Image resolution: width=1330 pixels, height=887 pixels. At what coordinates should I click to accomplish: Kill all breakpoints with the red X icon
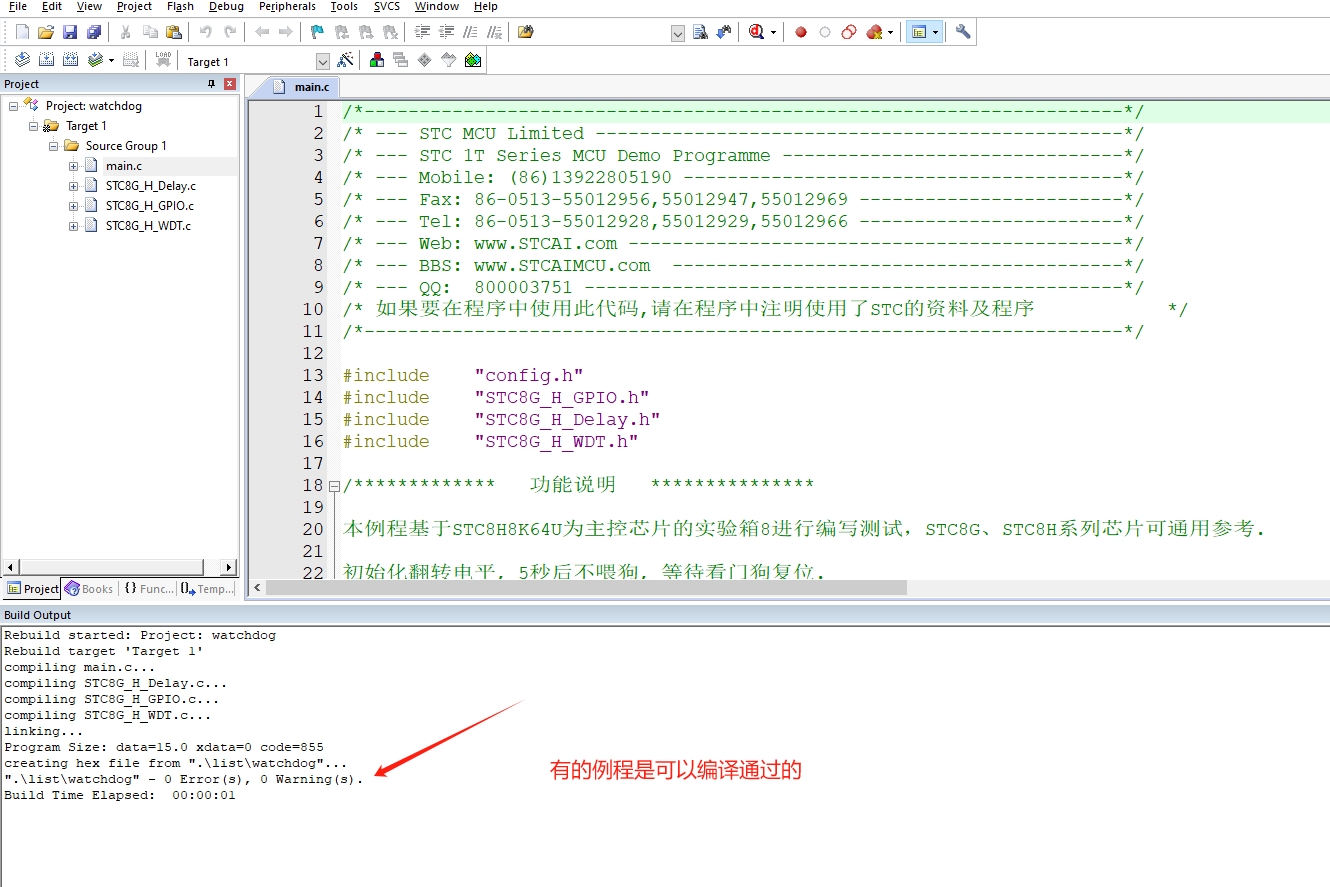(x=875, y=32)
